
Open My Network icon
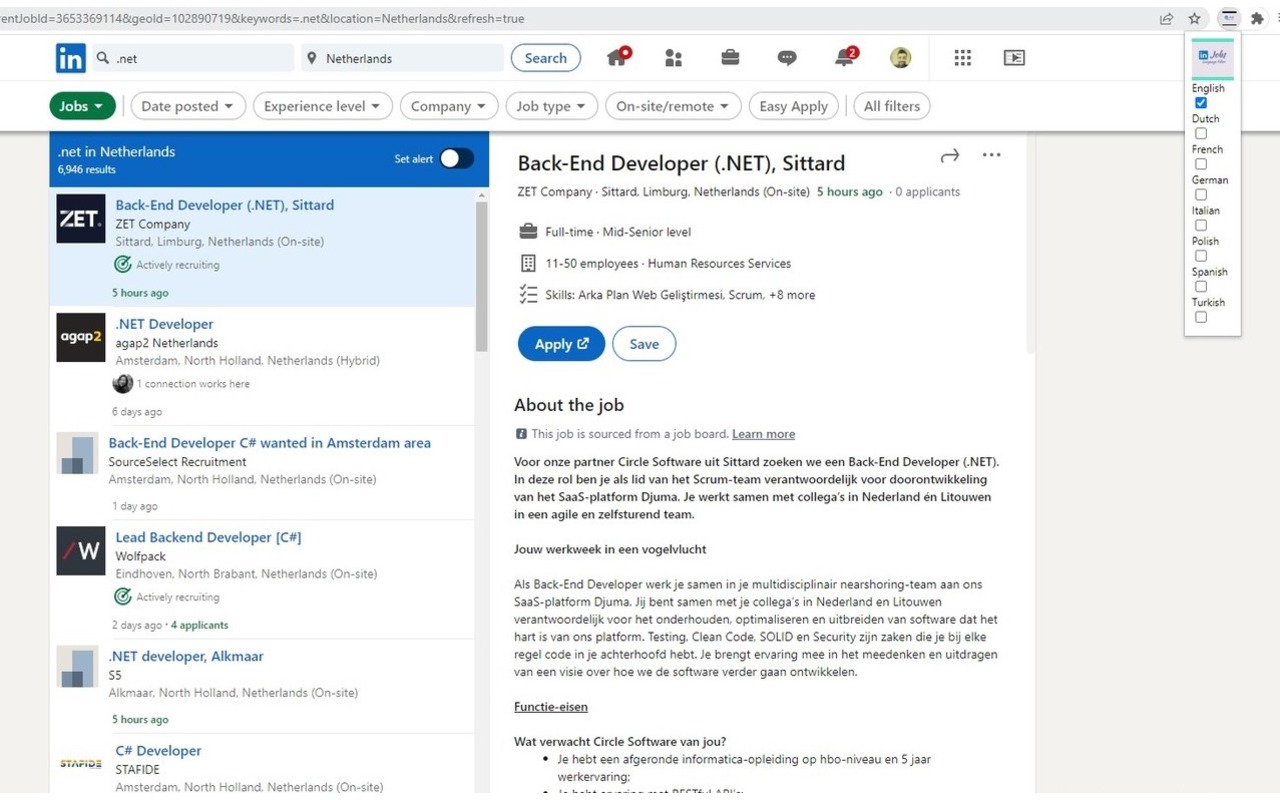tap(673, 58)
